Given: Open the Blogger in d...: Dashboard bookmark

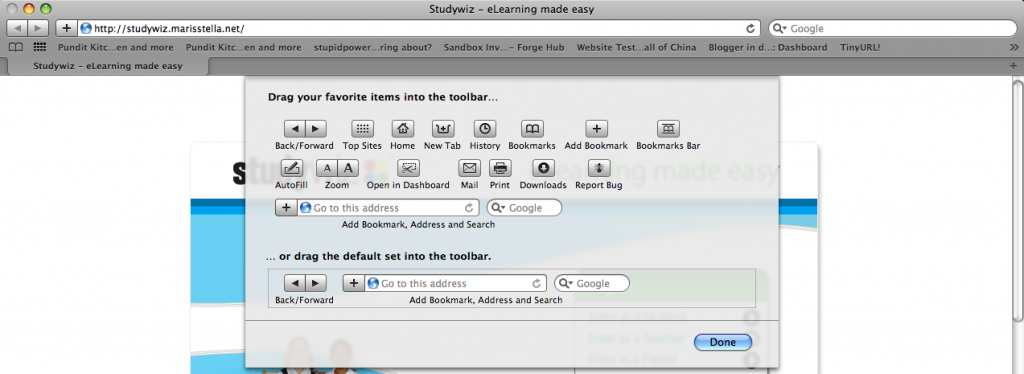Looking at the screenshot, I should tap(767, 47).
